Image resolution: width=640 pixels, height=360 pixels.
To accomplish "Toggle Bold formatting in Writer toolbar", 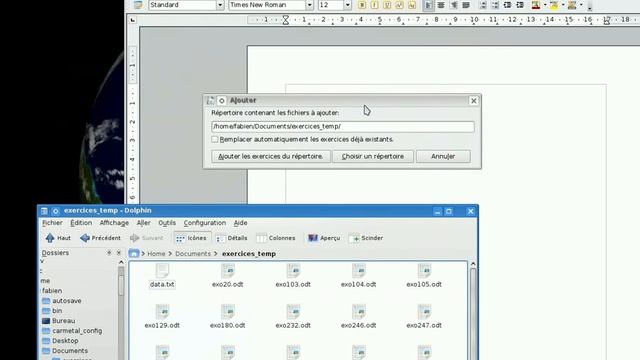I will (x=362, y=5).
